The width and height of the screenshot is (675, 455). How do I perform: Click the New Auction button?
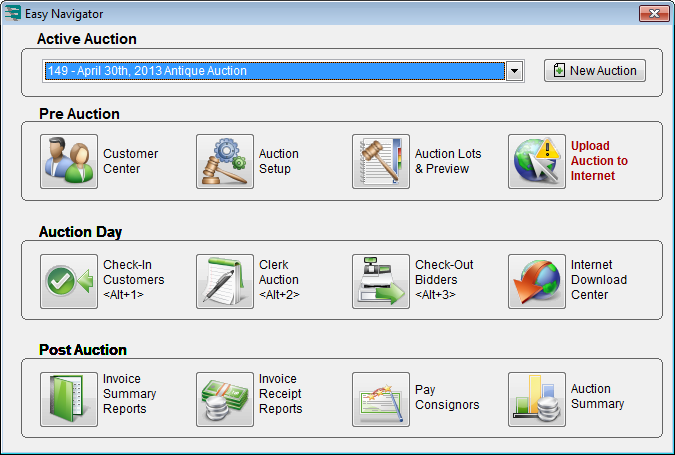tap(595, 71)
